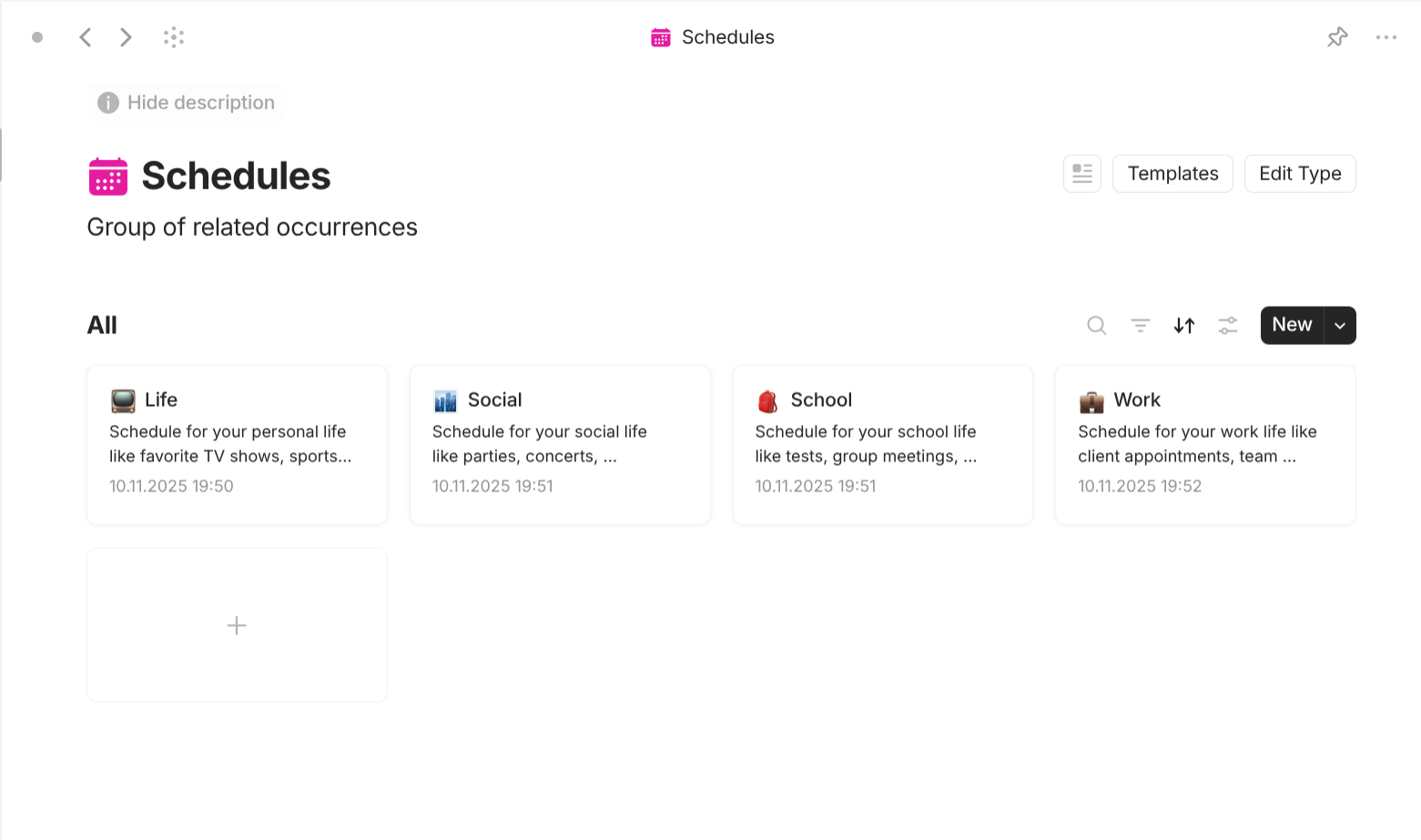Click the filter icon above the object list
The image size is (1421, 840).
[1140, 325]
